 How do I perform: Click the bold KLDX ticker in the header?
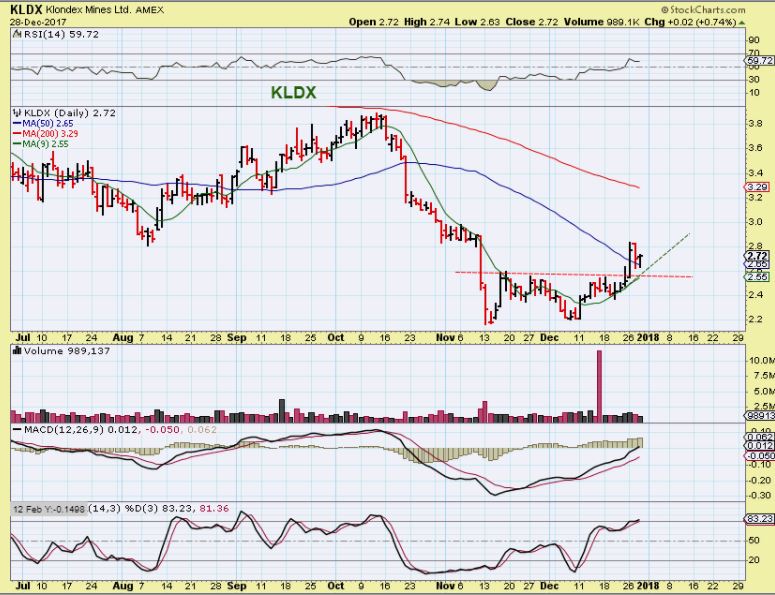tap(26, 9)
